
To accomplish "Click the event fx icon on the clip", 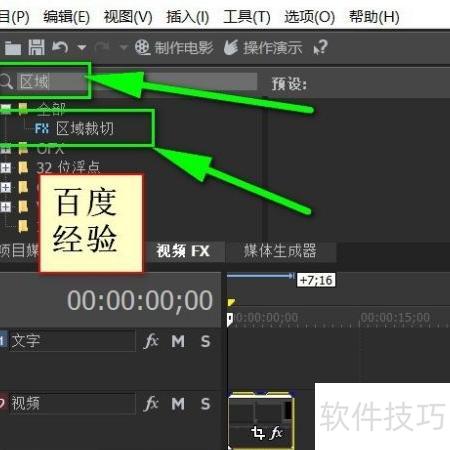I will coord(276,433).
